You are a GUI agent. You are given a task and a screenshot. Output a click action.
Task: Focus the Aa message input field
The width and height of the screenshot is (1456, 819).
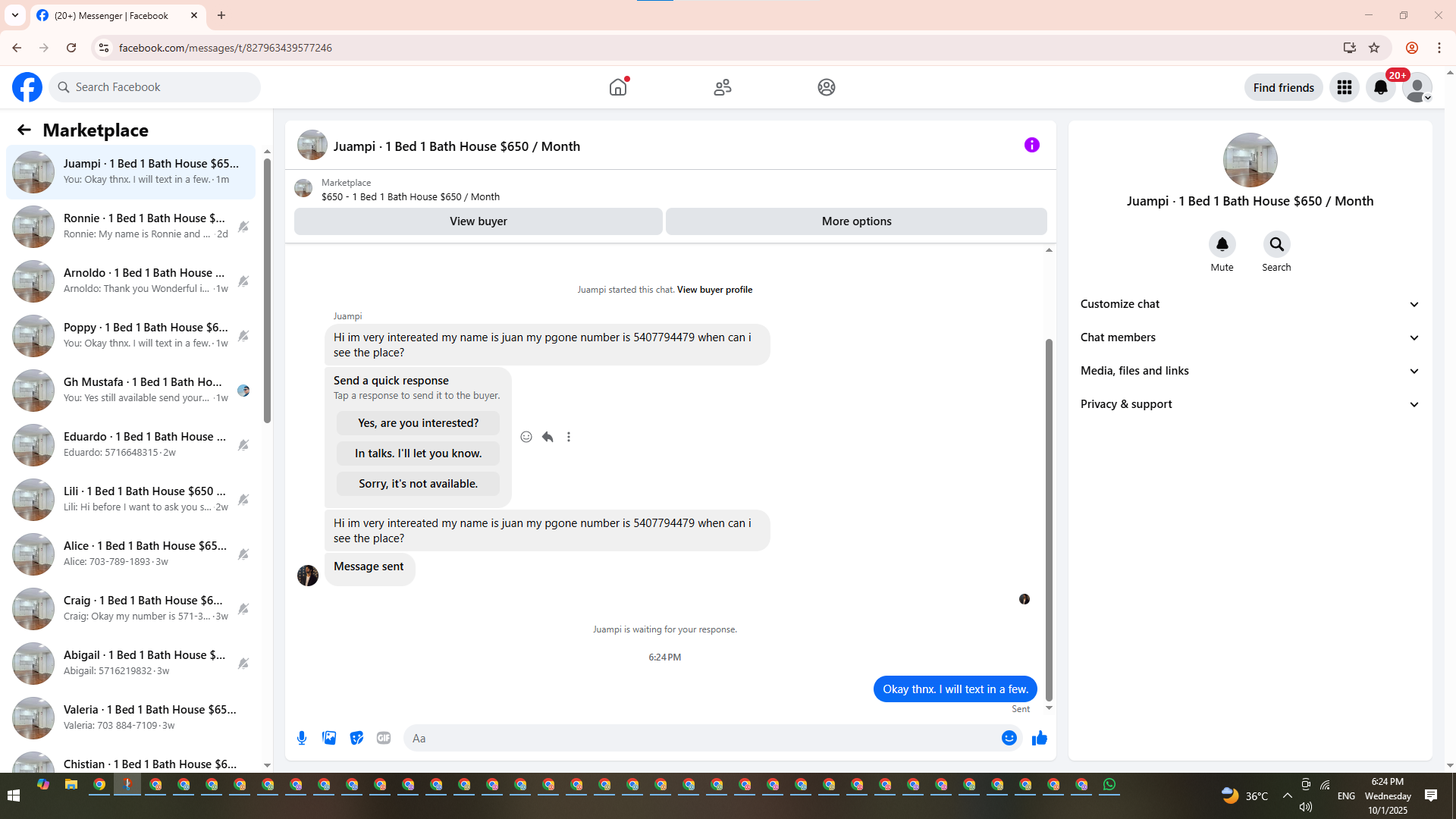click(x=700, y=738)
